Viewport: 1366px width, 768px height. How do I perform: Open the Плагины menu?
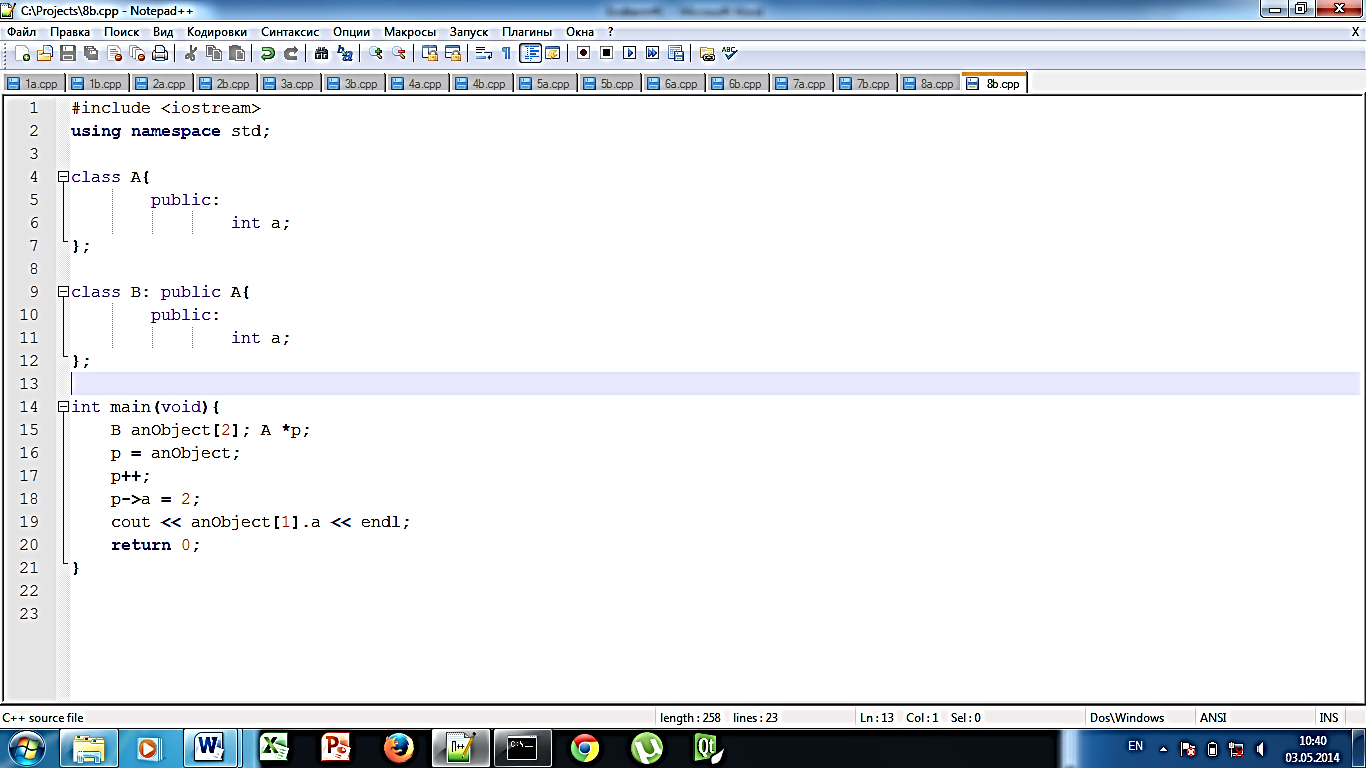tap(526, 32)
